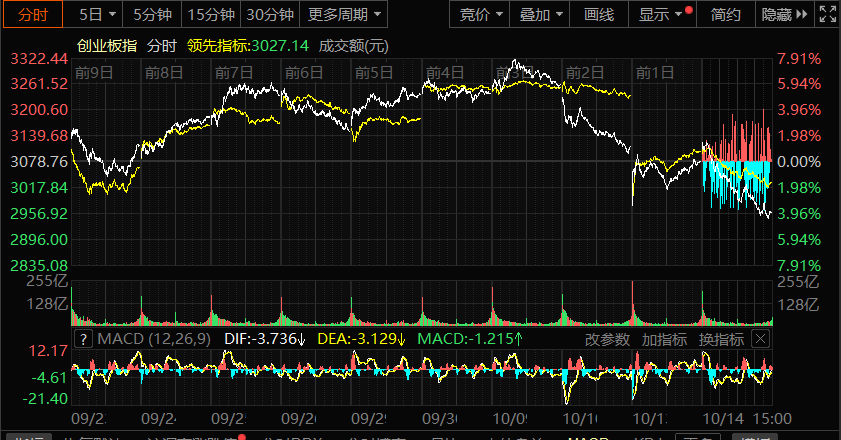
Task: Toggle the 画线 drawing tool
Action: click(598, 14)
